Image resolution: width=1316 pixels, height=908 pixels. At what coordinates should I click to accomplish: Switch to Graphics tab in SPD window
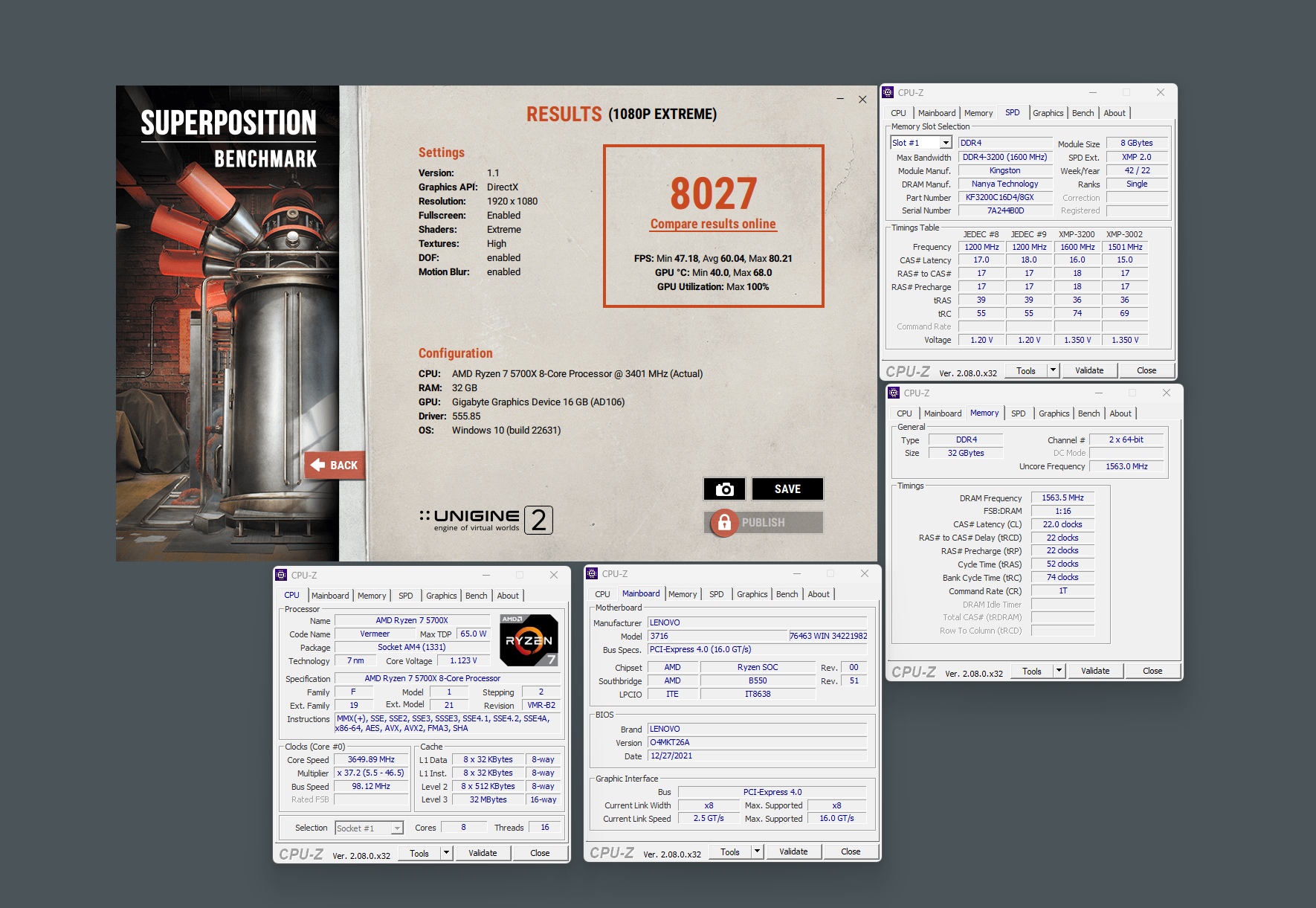coord(1048,113)
